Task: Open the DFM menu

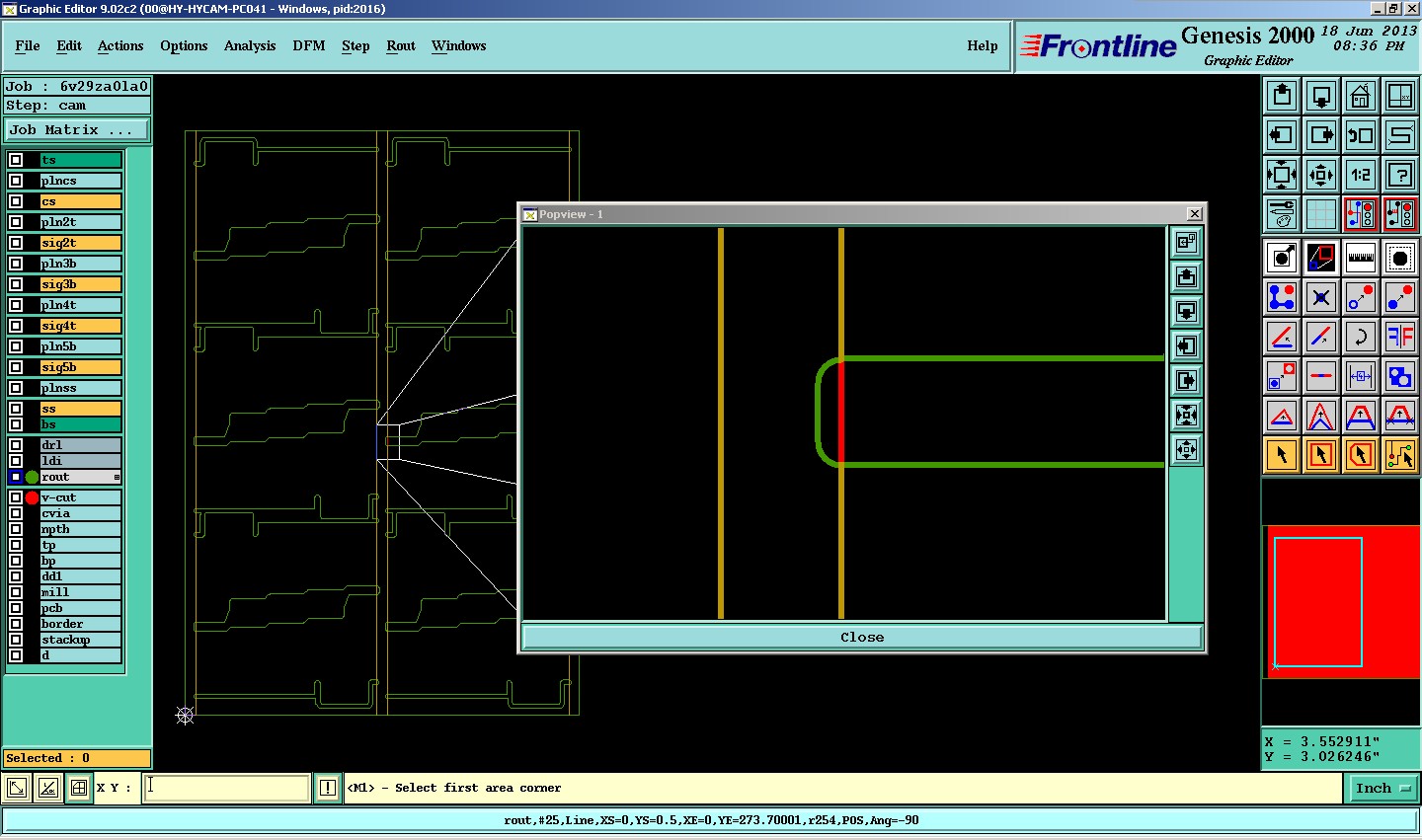Action: click(x=309, y=45)
